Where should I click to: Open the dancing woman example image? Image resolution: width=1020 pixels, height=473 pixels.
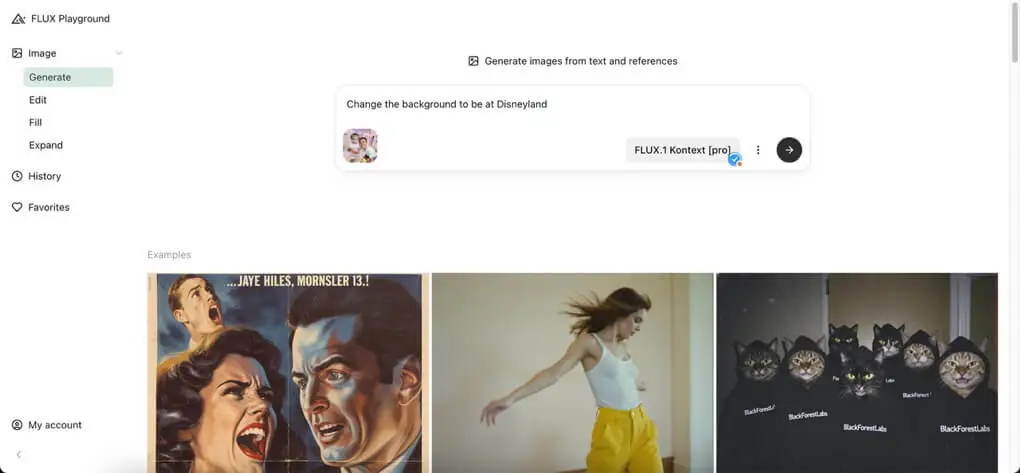click(572, 372)
